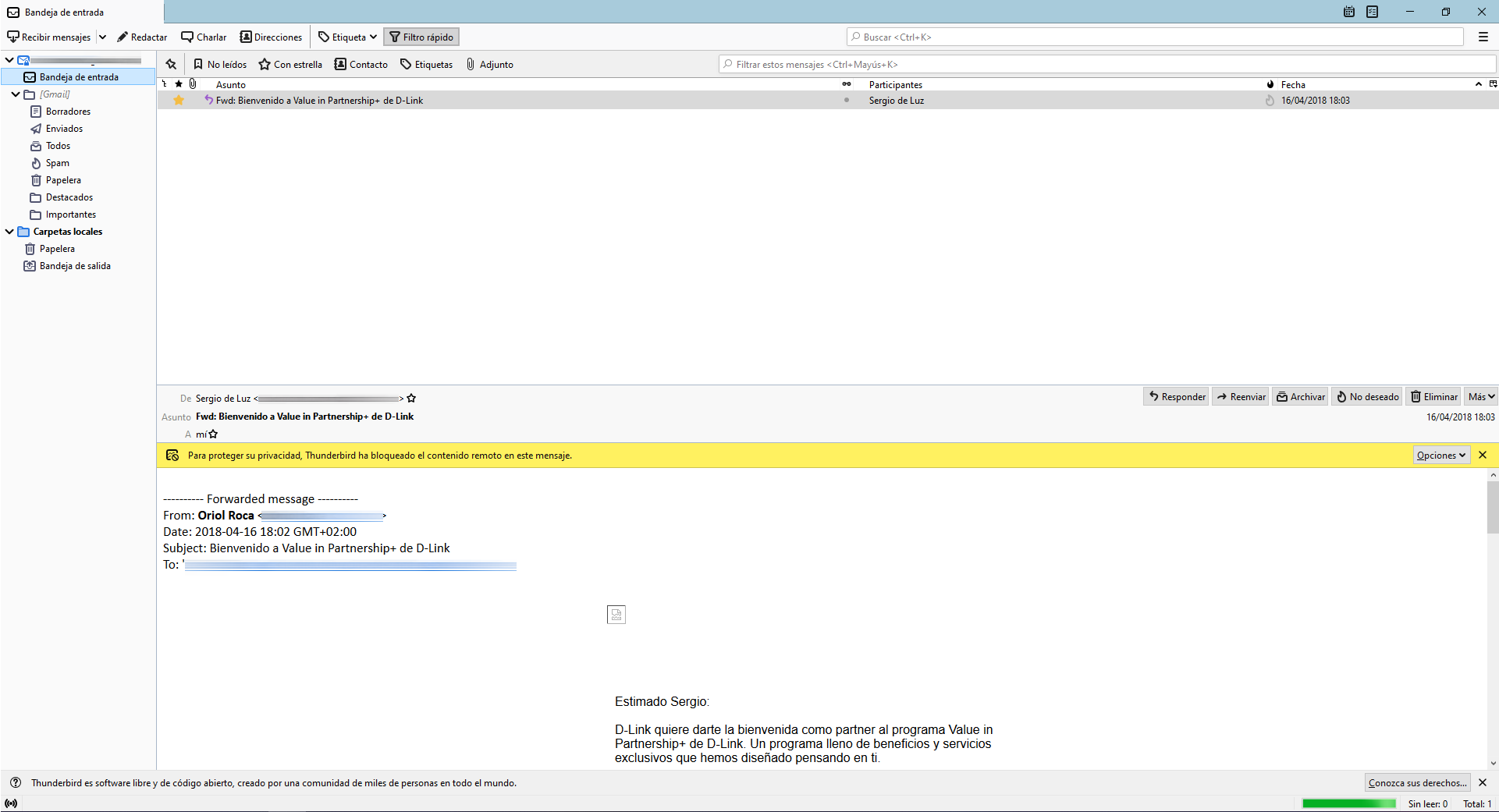This screenshot has height=812, width=1499.
Task: Sort by read status column
Action: [847, 83]
